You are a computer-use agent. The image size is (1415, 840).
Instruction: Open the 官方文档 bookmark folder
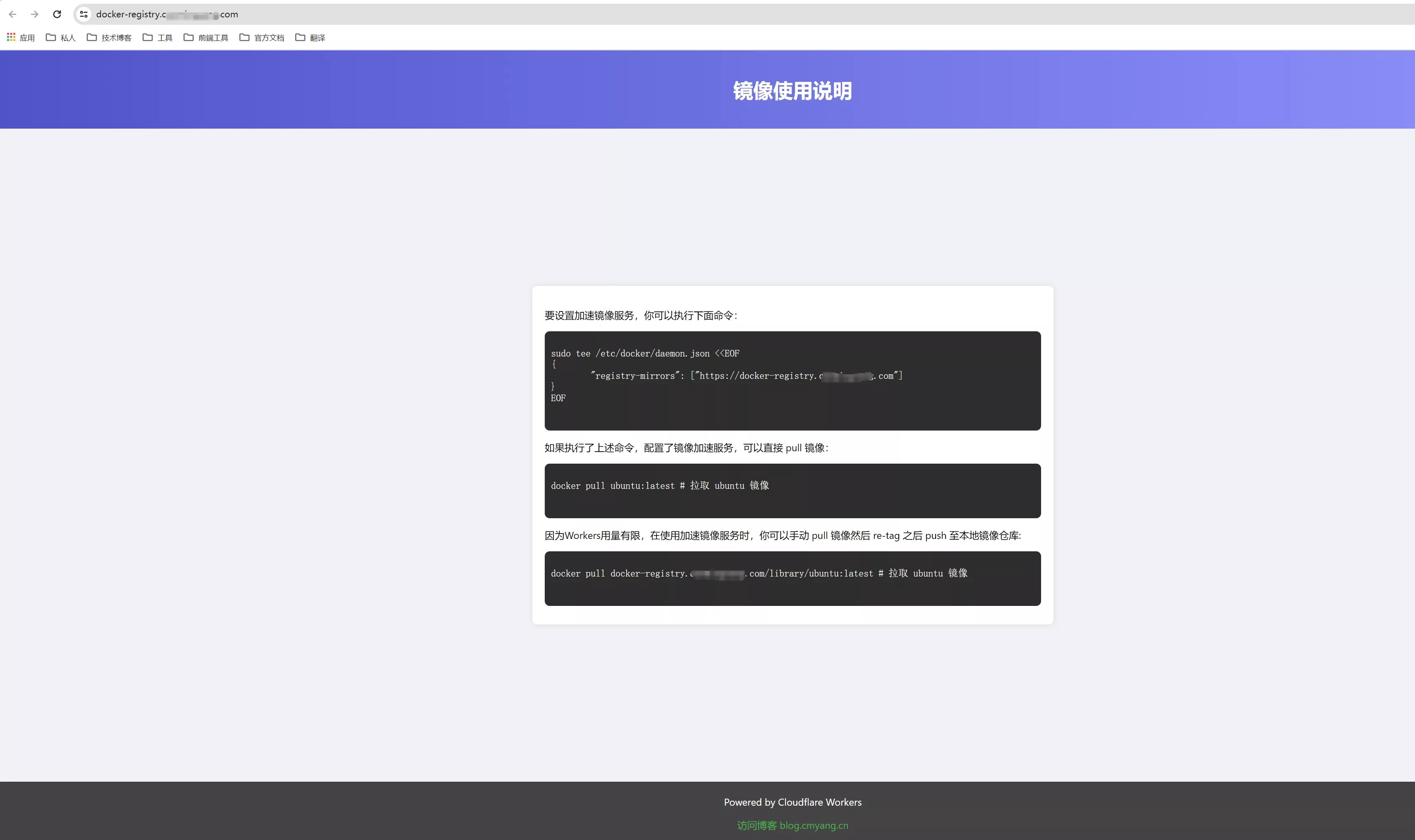261,37
